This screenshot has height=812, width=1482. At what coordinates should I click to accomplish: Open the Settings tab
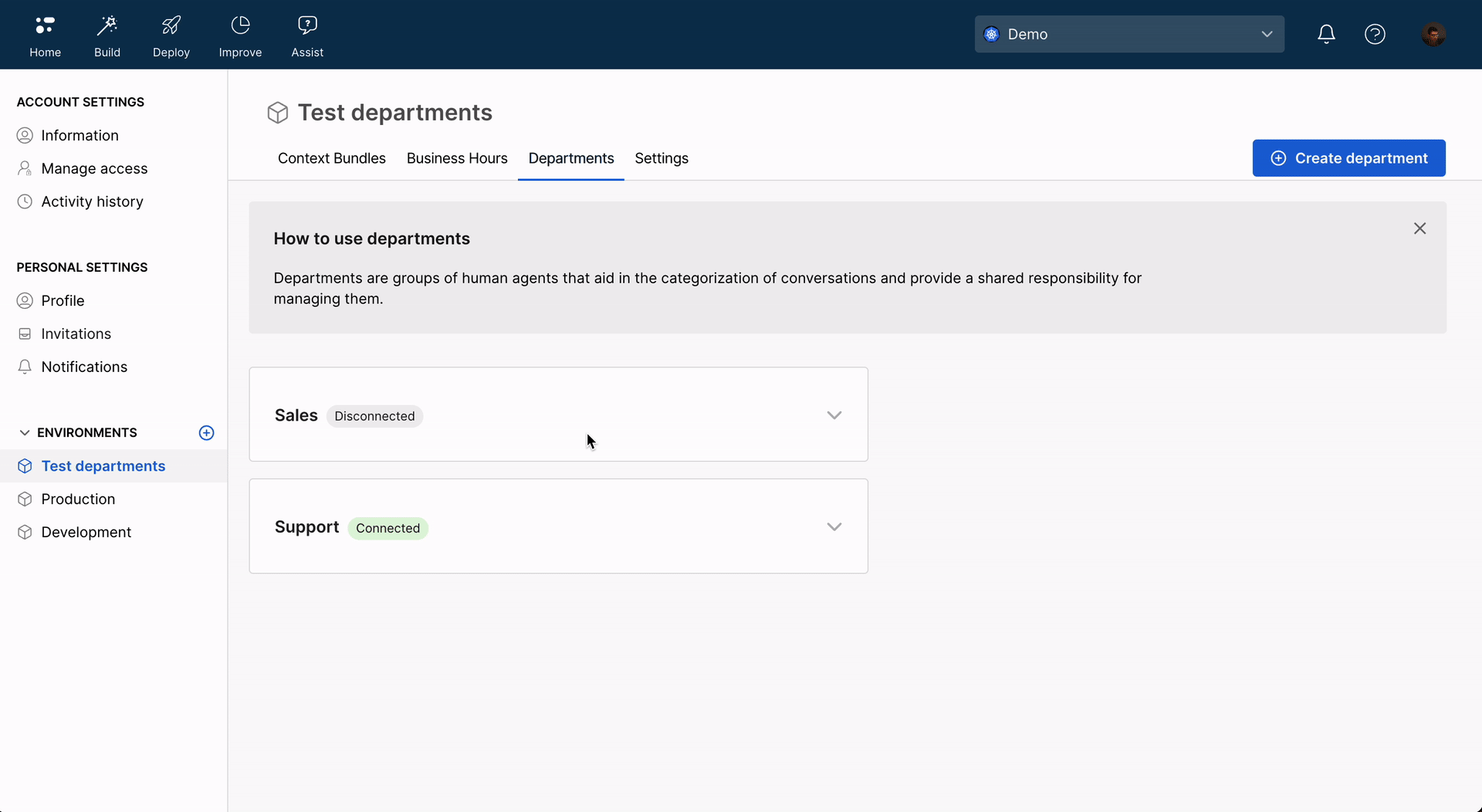click(x=661, y=158)
